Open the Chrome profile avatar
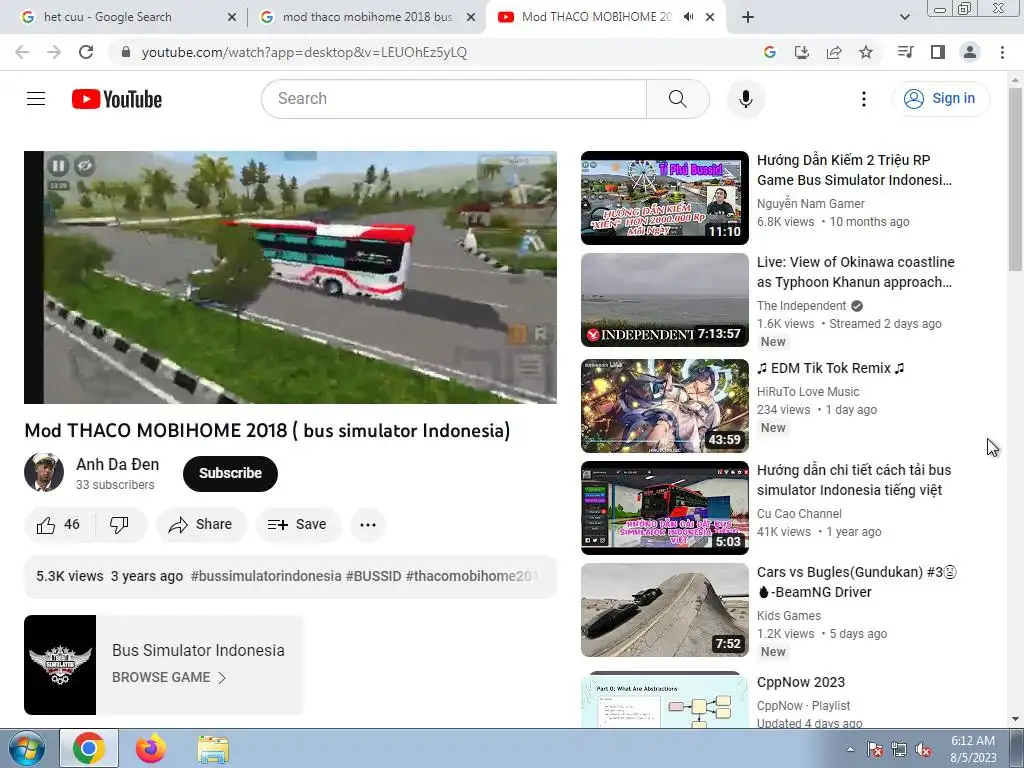 970,52
